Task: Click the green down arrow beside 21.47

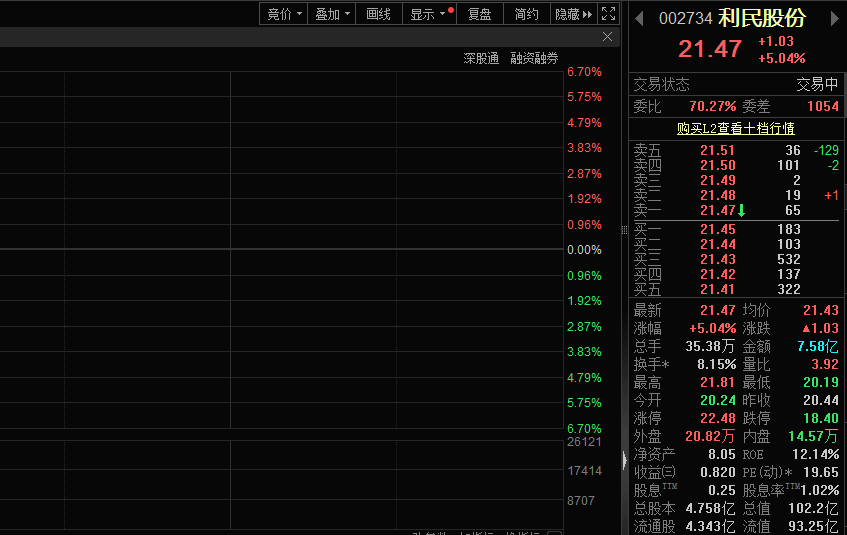Action: (742, 211)
